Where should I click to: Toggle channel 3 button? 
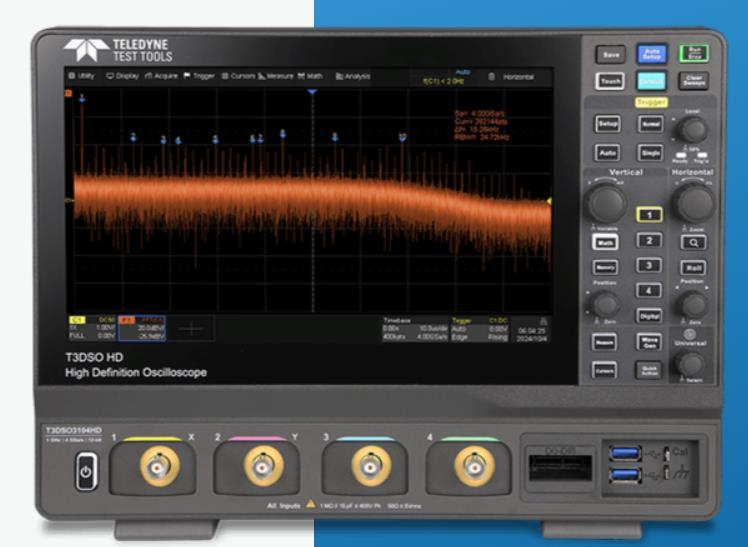tap(649, 265)
